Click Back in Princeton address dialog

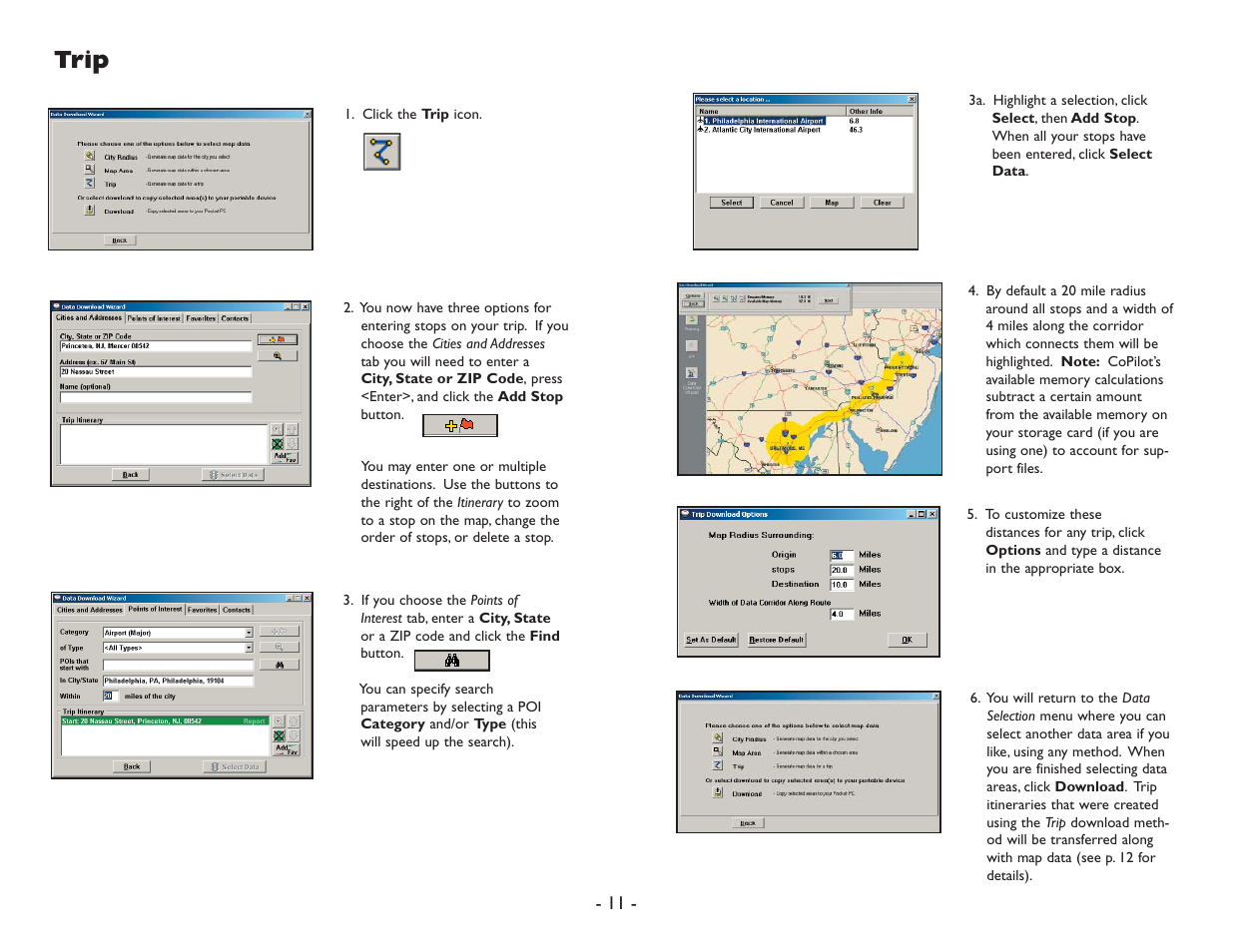[x=131, y=475]
